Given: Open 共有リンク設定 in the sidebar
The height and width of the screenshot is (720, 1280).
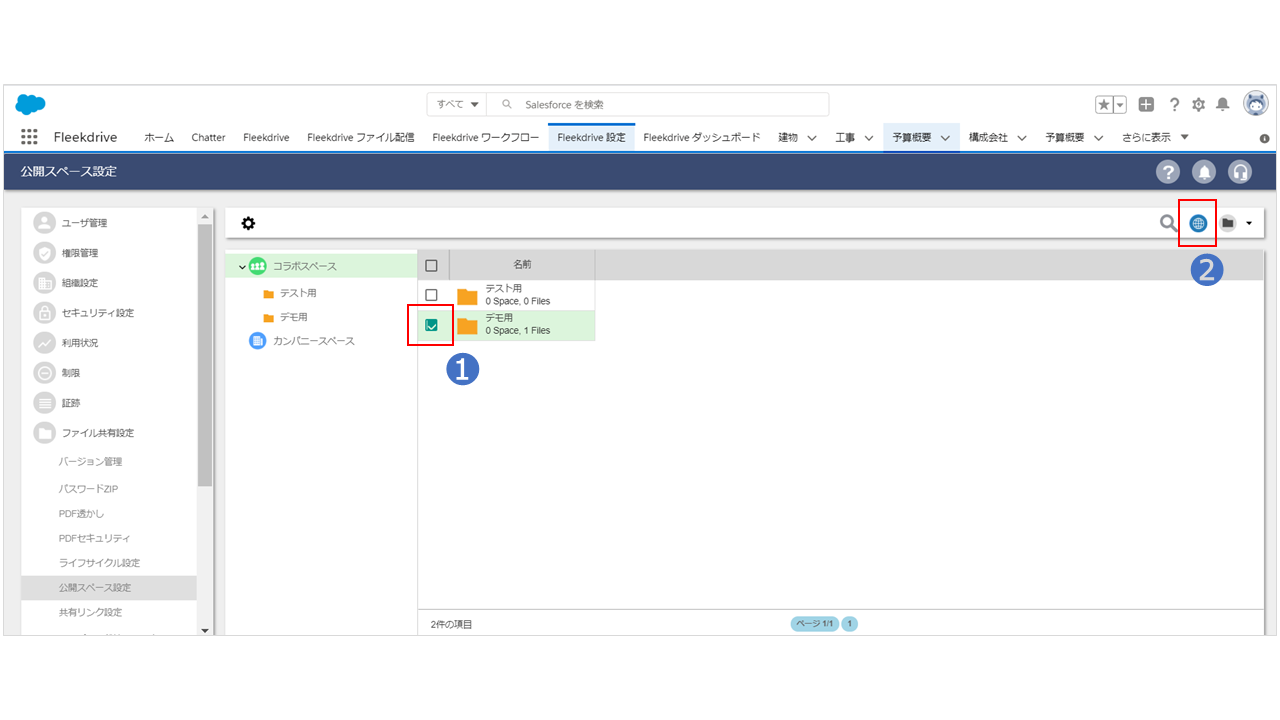Looking at the screenshot, I should [90, 612].
